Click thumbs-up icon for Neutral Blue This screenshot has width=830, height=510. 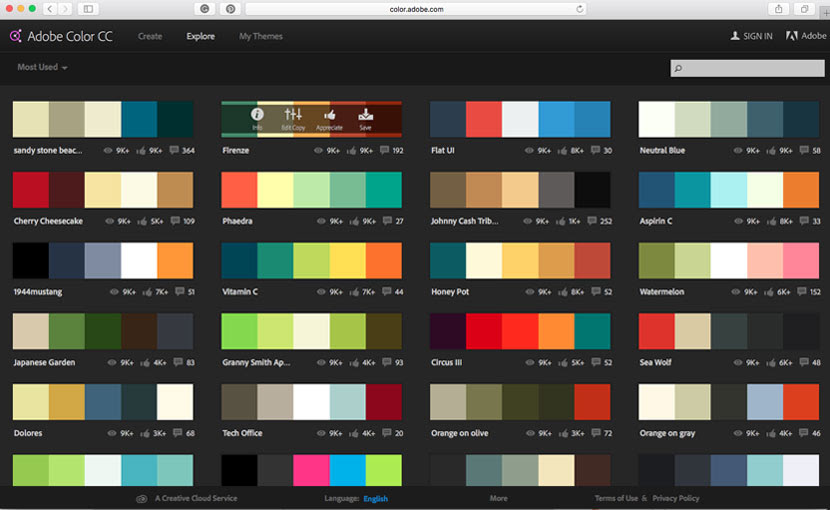(x=771, y=150)
